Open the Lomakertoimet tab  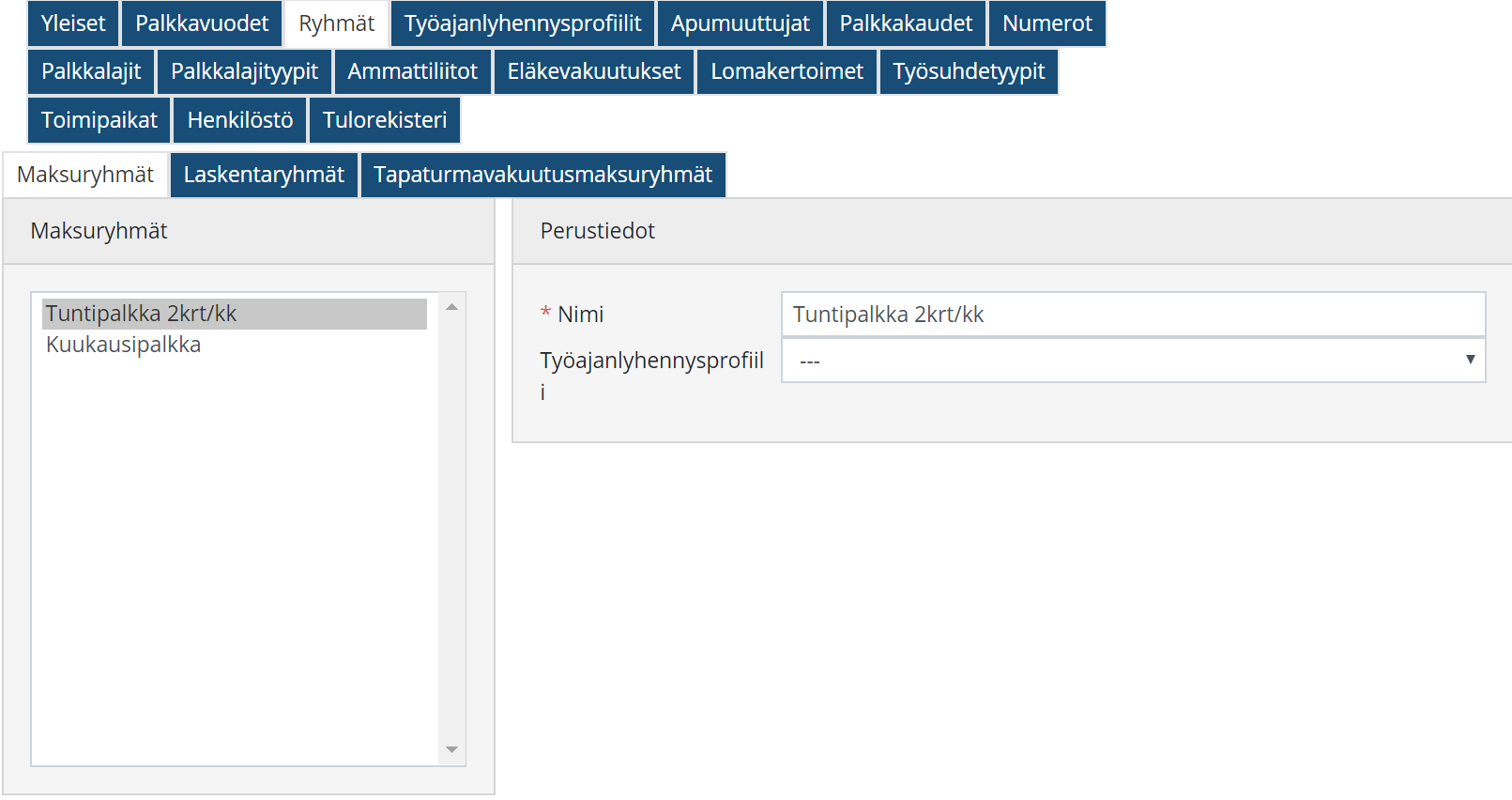(x=787, y=71)
